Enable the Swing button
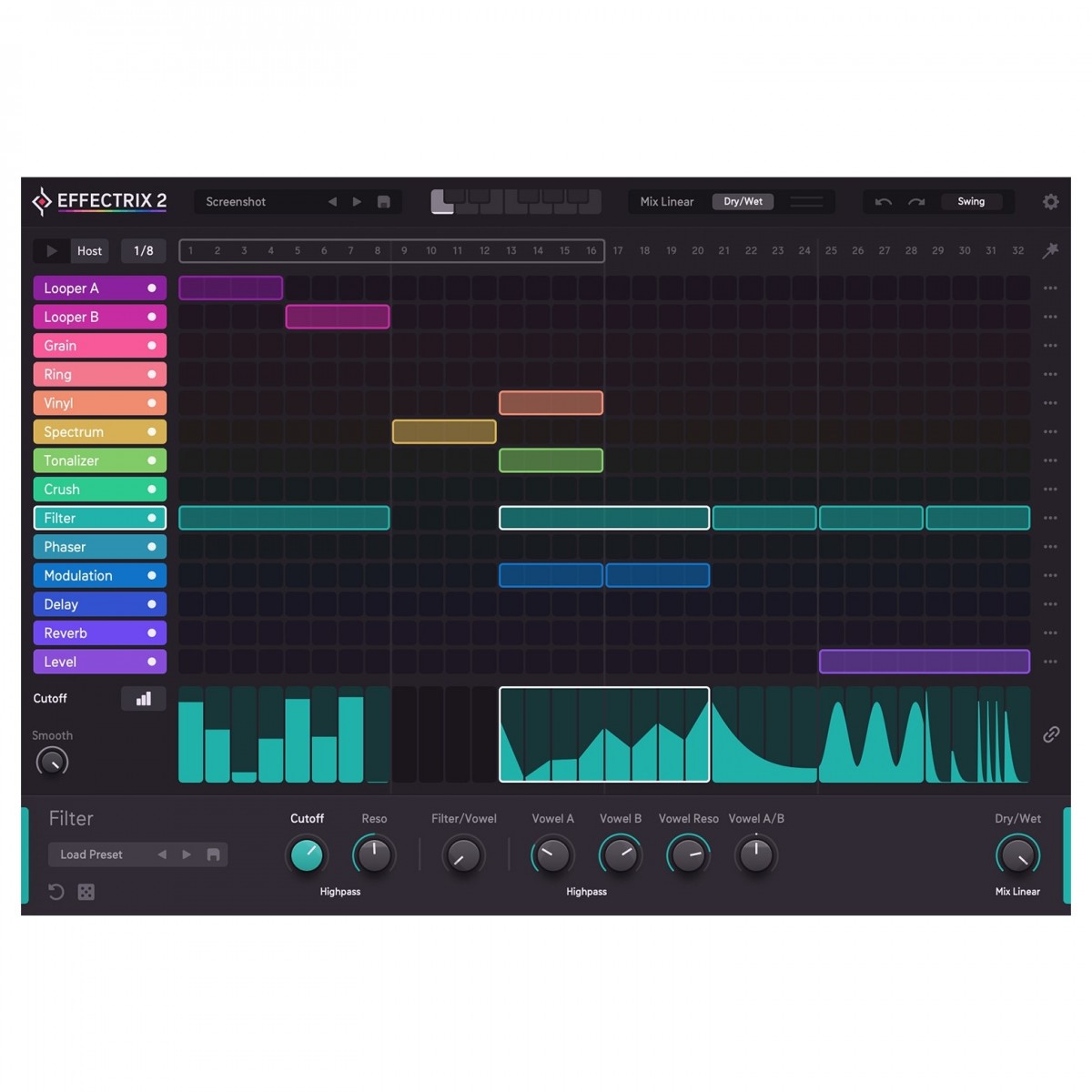This screenshot has height=1092, width=1092. 971,202
